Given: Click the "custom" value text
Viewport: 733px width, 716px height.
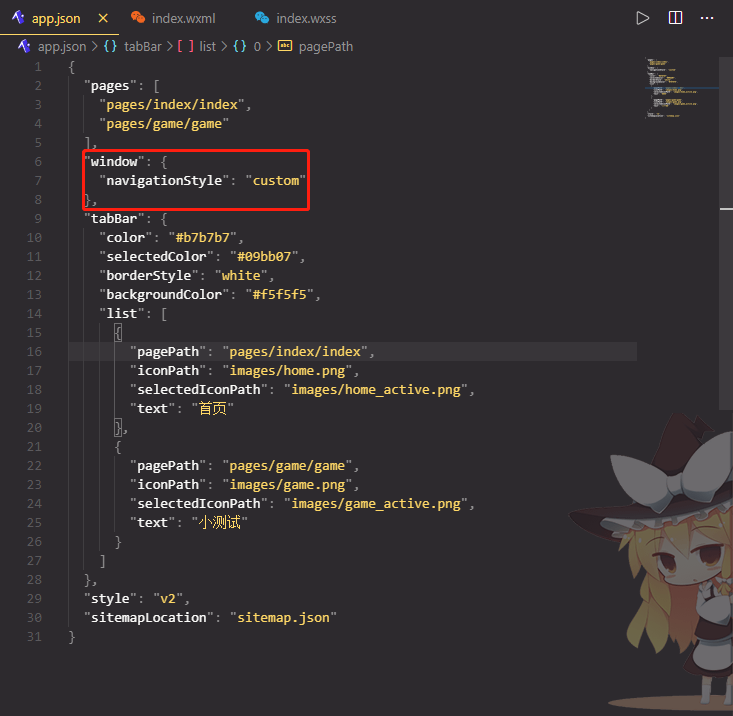Looking at the screenshot, I should click(x=276, y=181).
